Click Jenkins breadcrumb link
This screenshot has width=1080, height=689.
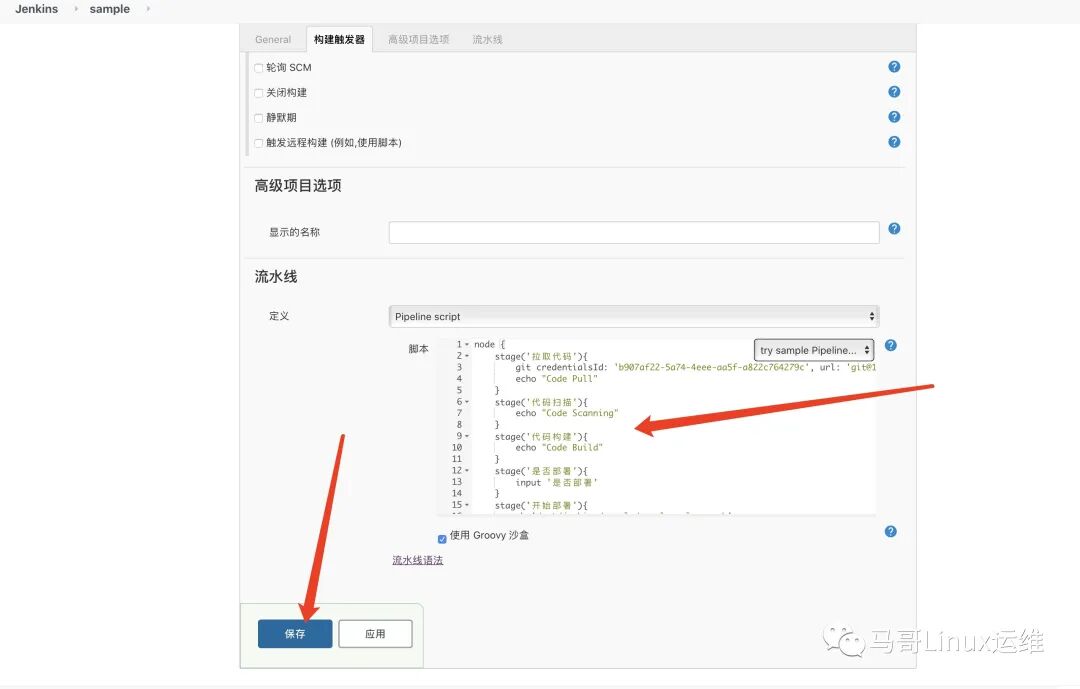pos(37,9)
